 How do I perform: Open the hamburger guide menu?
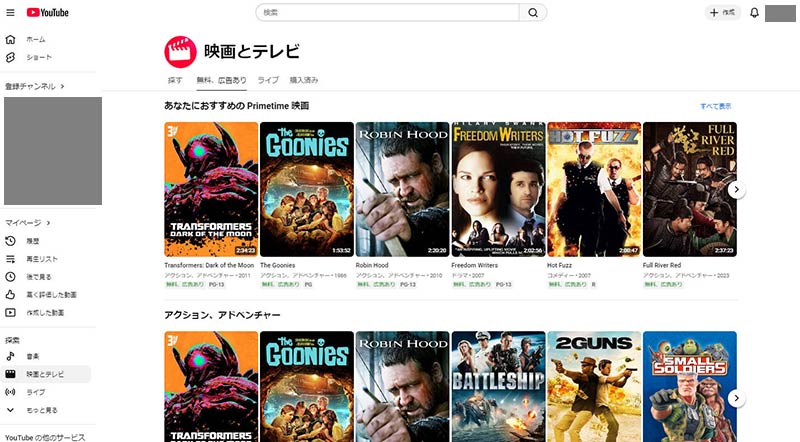pyautogui.click(x=10, y=12)
